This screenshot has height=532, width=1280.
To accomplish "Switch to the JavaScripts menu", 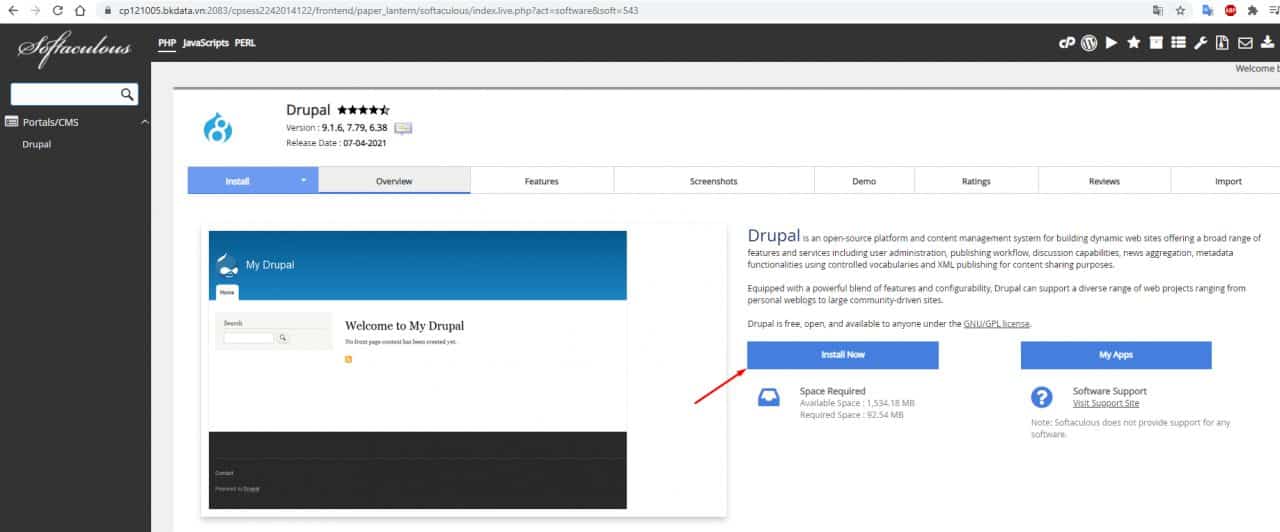I will pyautogui.click(x=206, y=43).
